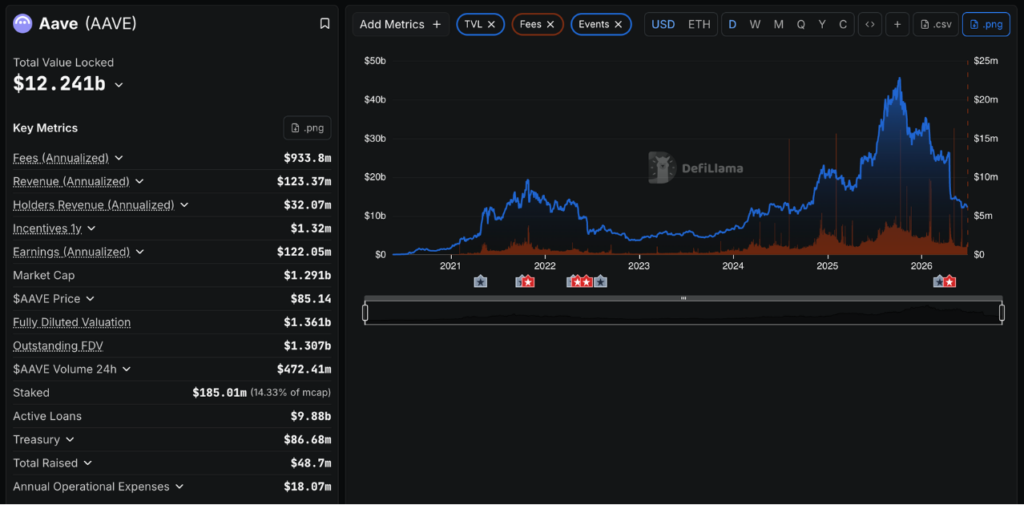Click the $25m right axis label

[985, 61]
